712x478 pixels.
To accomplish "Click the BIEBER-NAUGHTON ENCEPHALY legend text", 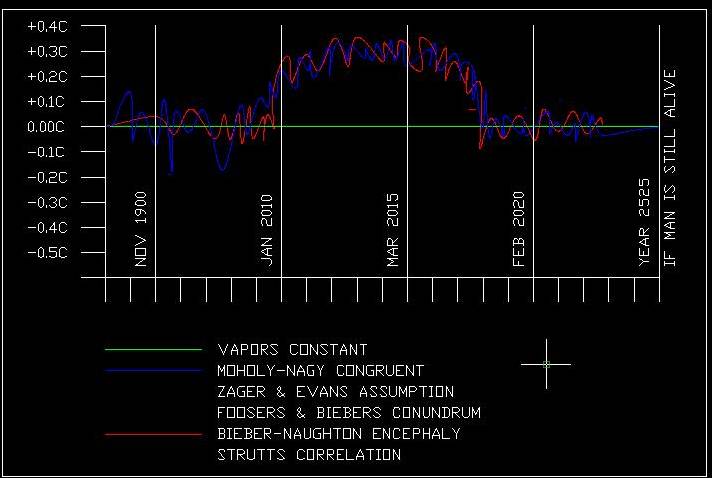I will [x=339, y=434].
